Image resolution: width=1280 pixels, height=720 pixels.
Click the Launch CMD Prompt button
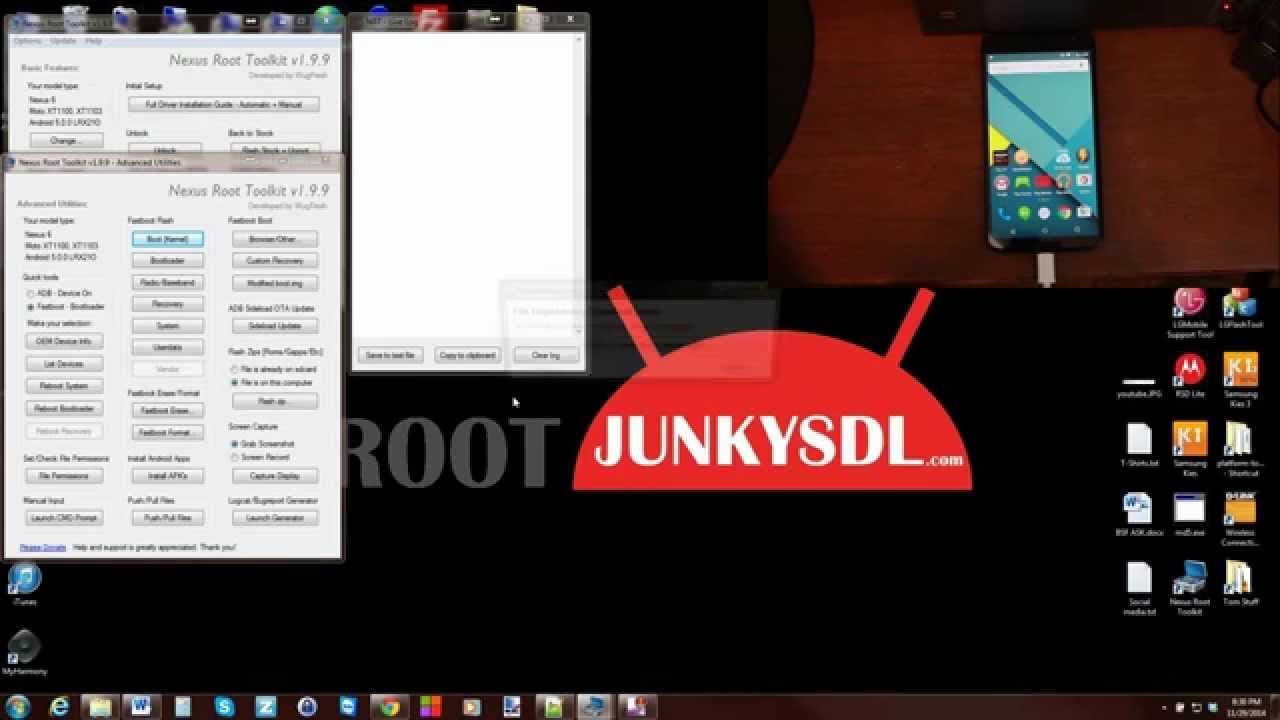(x=64, y=518)
